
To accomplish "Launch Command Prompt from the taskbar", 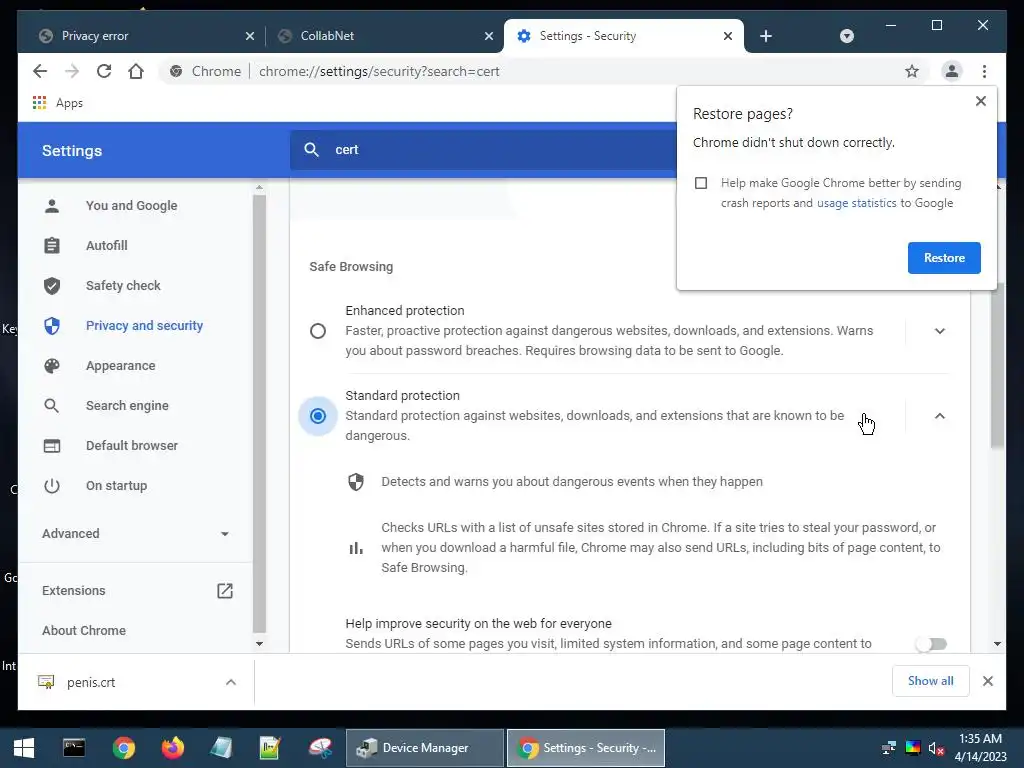I will (74, 748).
